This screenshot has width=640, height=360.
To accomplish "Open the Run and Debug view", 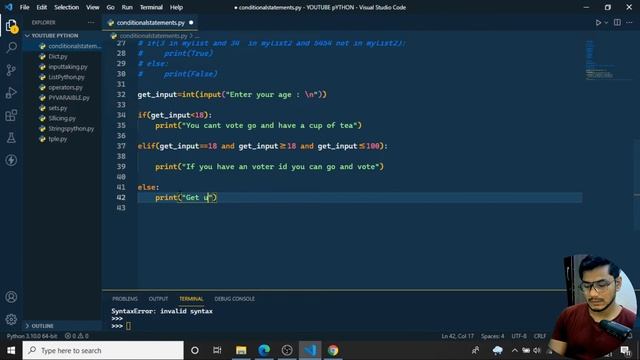I will click(x=11, y=93).
